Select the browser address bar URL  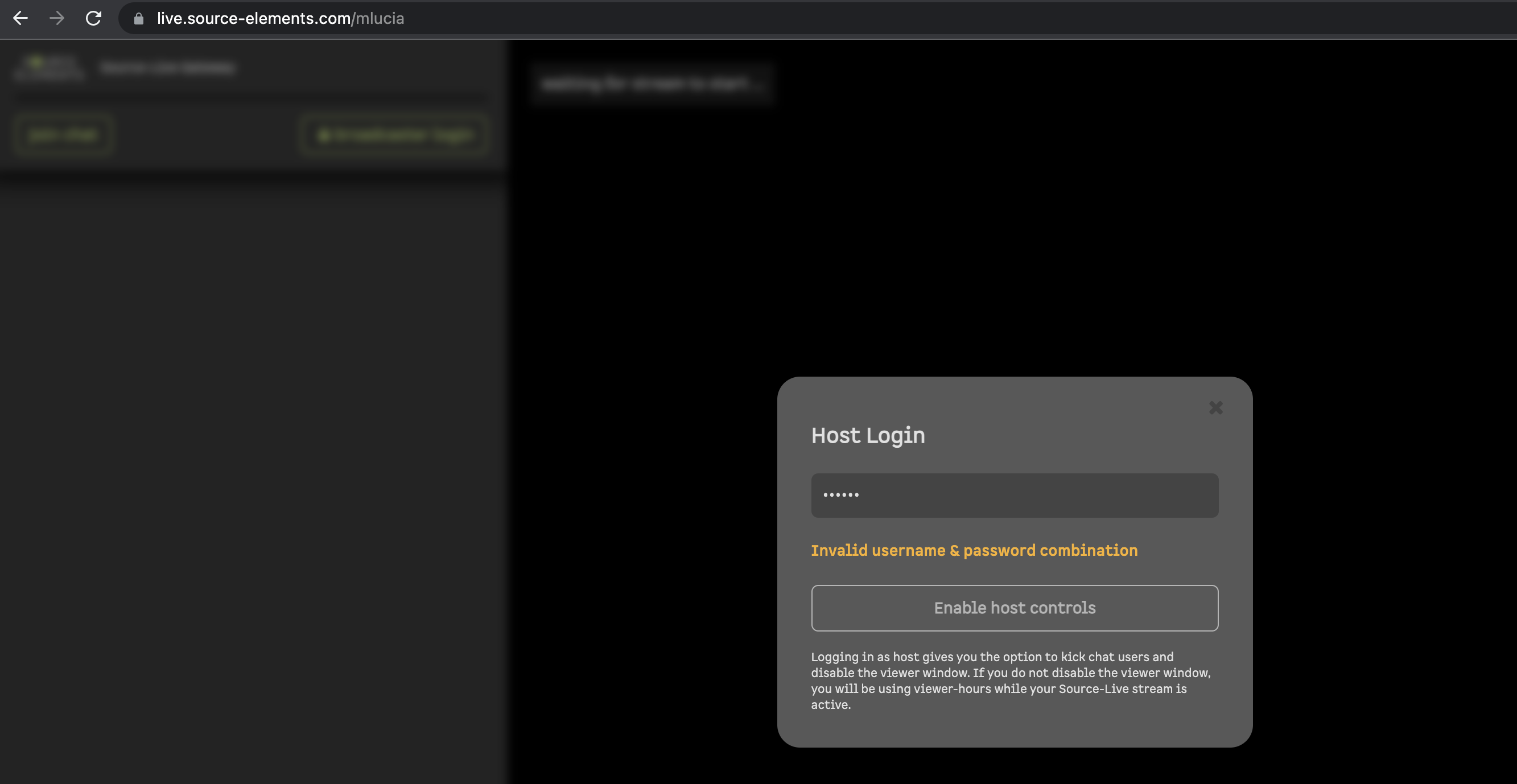click(253, 18)
